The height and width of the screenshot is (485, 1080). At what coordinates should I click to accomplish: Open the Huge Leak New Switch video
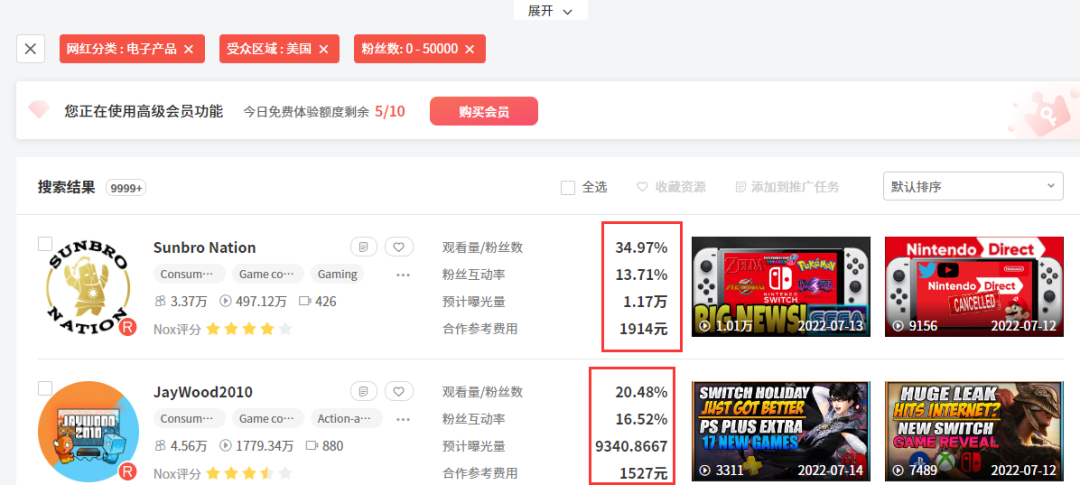pyautogui.click(x=974, y=431)
